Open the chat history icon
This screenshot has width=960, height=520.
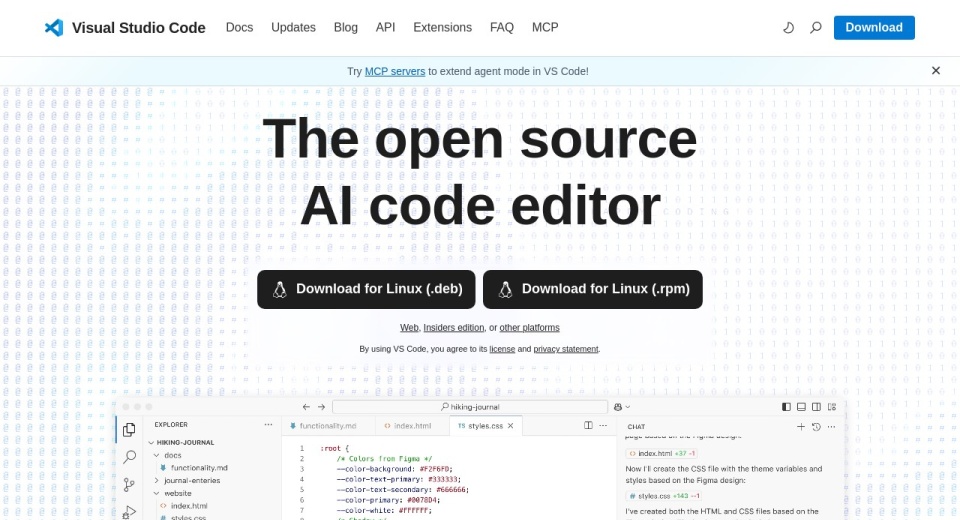(816, 427)
